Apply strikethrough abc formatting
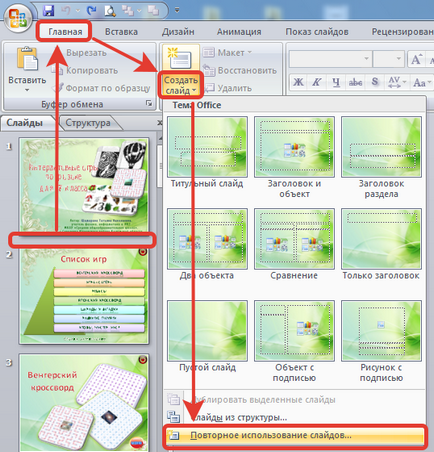Image resolution: width=434 pixels, height=452 pixels. (355, 82)
